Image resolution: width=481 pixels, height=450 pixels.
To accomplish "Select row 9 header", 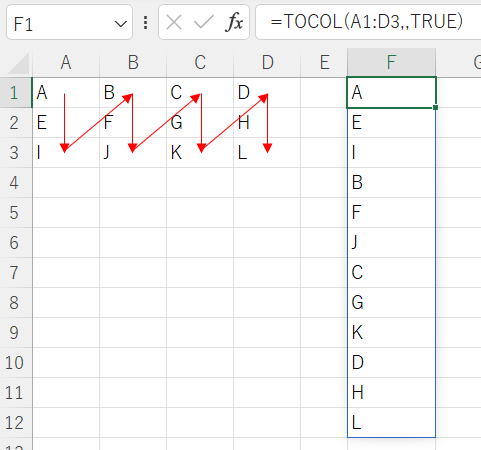I will click(x=16, y=332).
